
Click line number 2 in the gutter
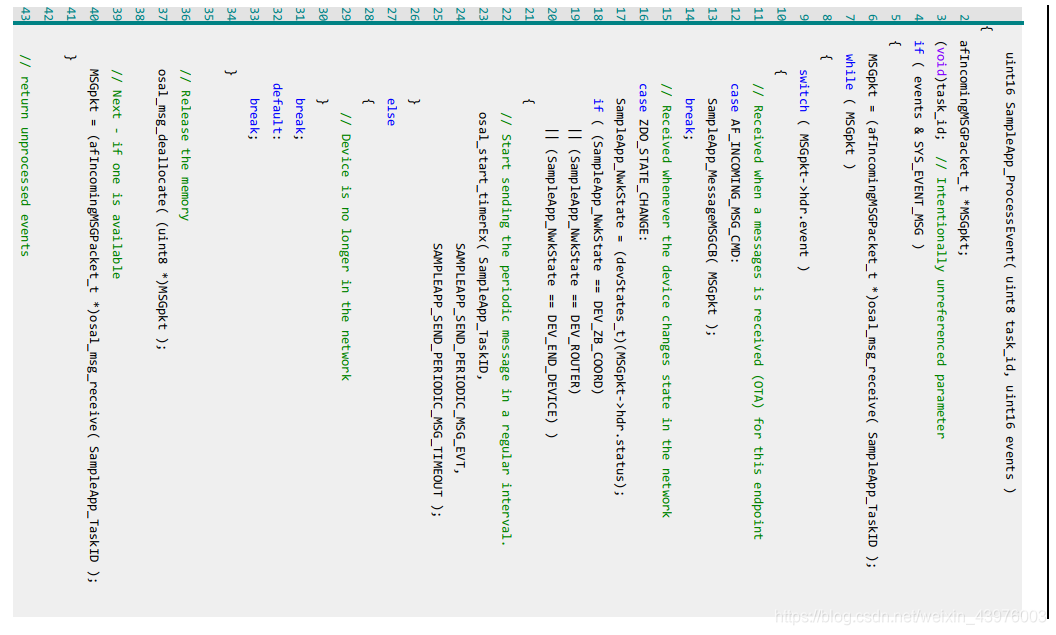964,17
